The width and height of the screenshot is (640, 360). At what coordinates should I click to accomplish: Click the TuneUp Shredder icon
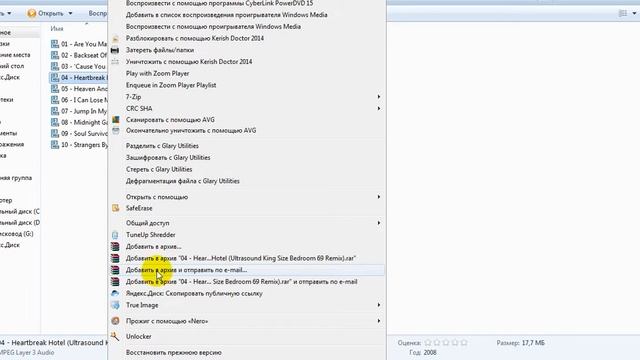115,235
